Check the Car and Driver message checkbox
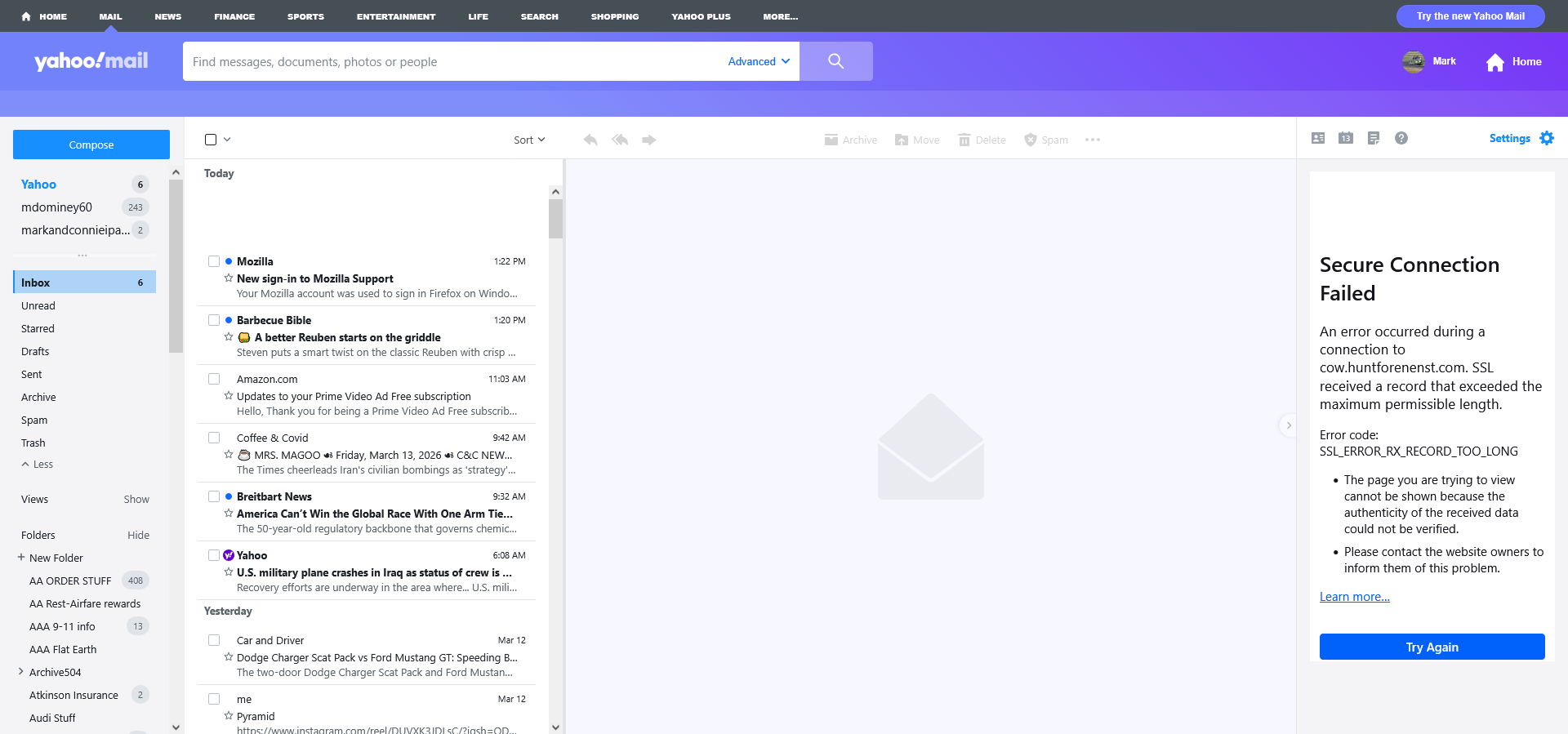 [x=214, y=640]
